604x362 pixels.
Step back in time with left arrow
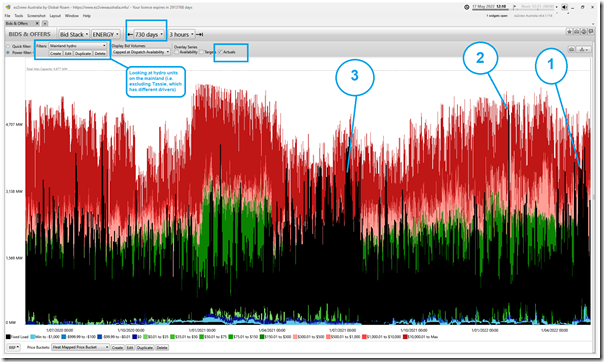click(x=130, y=34)
